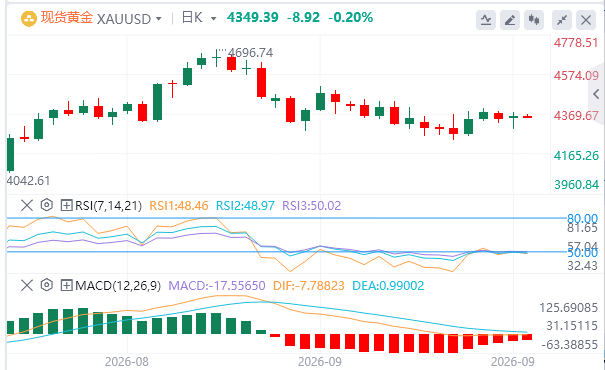
Task: Remove the MACD indicator panel
Action: coord(27,286)
